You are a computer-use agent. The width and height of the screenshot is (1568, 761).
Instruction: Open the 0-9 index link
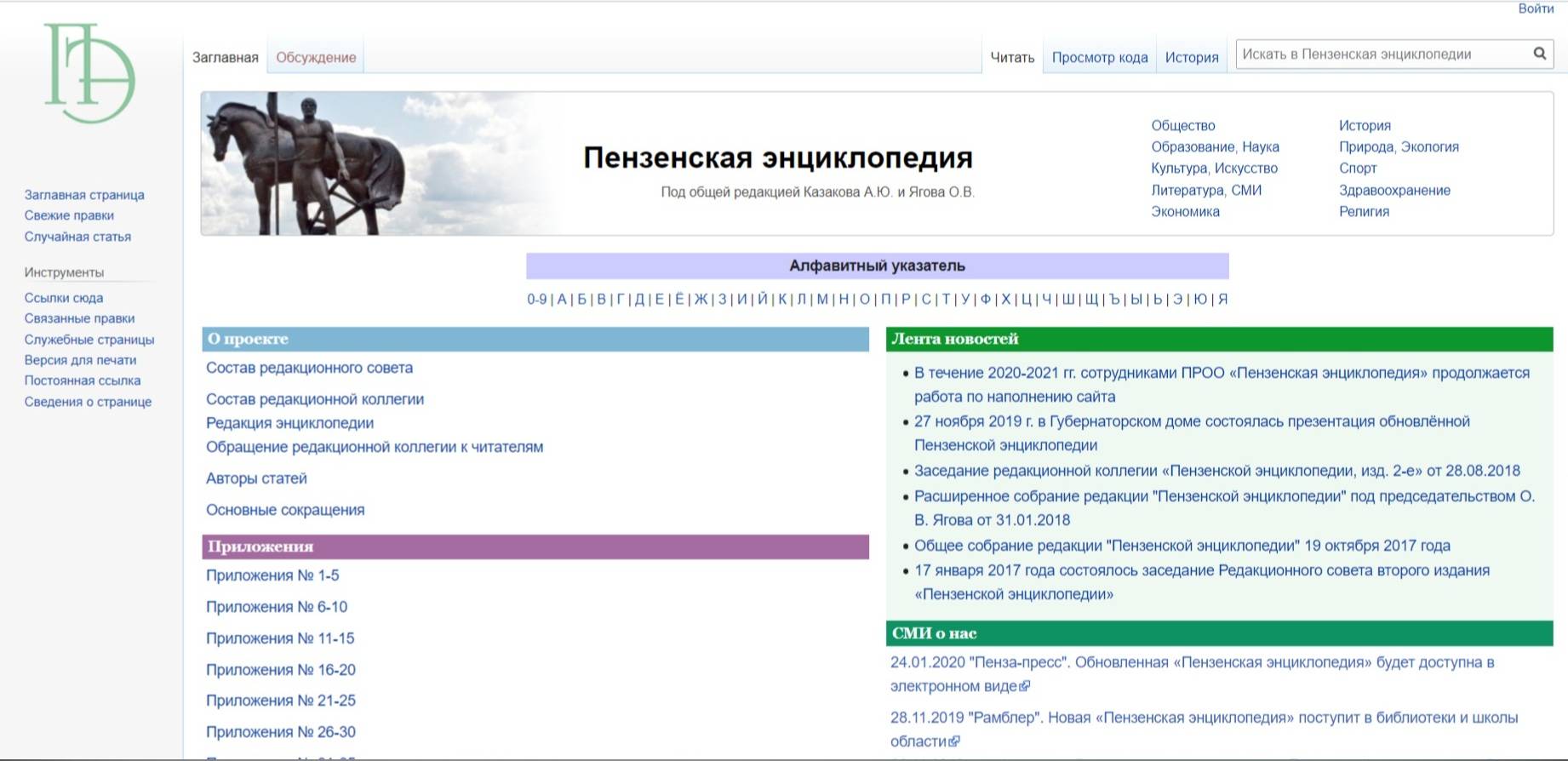pyautogui.click(x=536, y=299)
